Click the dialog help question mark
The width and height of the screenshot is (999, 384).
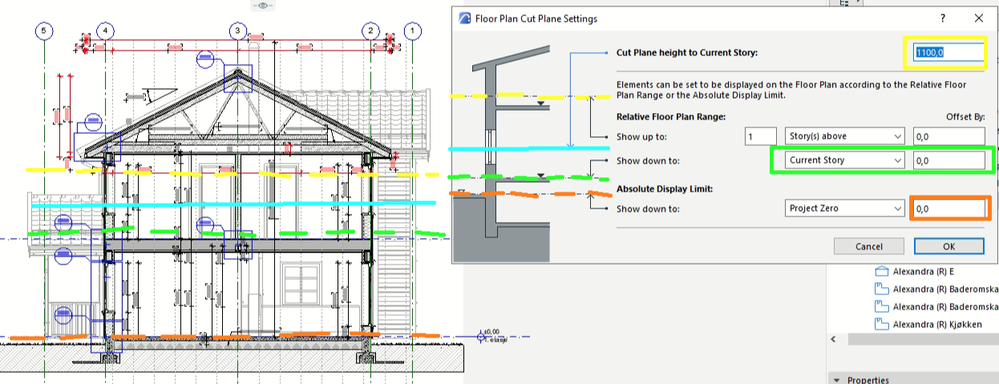point(943,18)
